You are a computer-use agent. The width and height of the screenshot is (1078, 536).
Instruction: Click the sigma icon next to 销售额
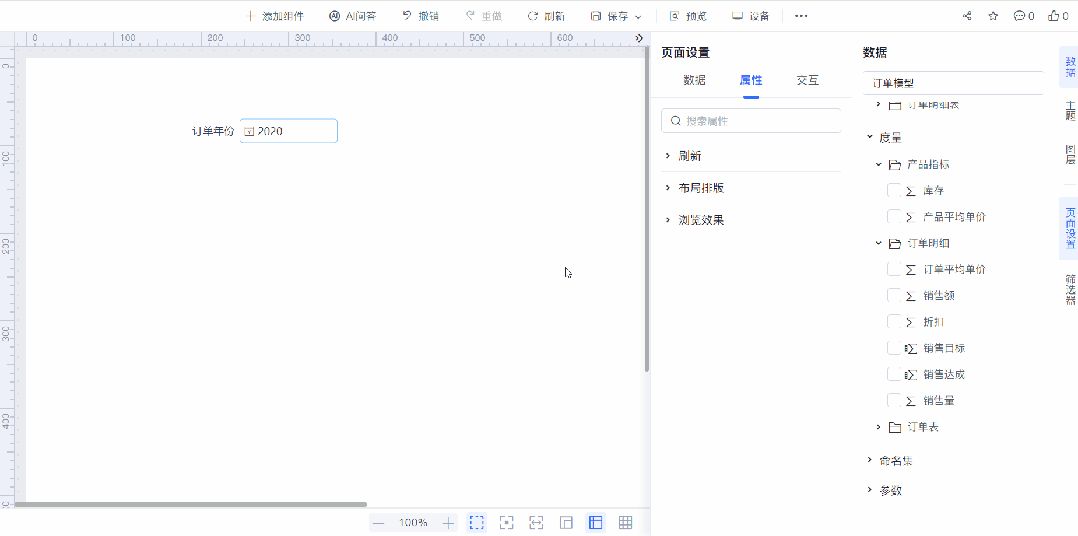[911, 296]
